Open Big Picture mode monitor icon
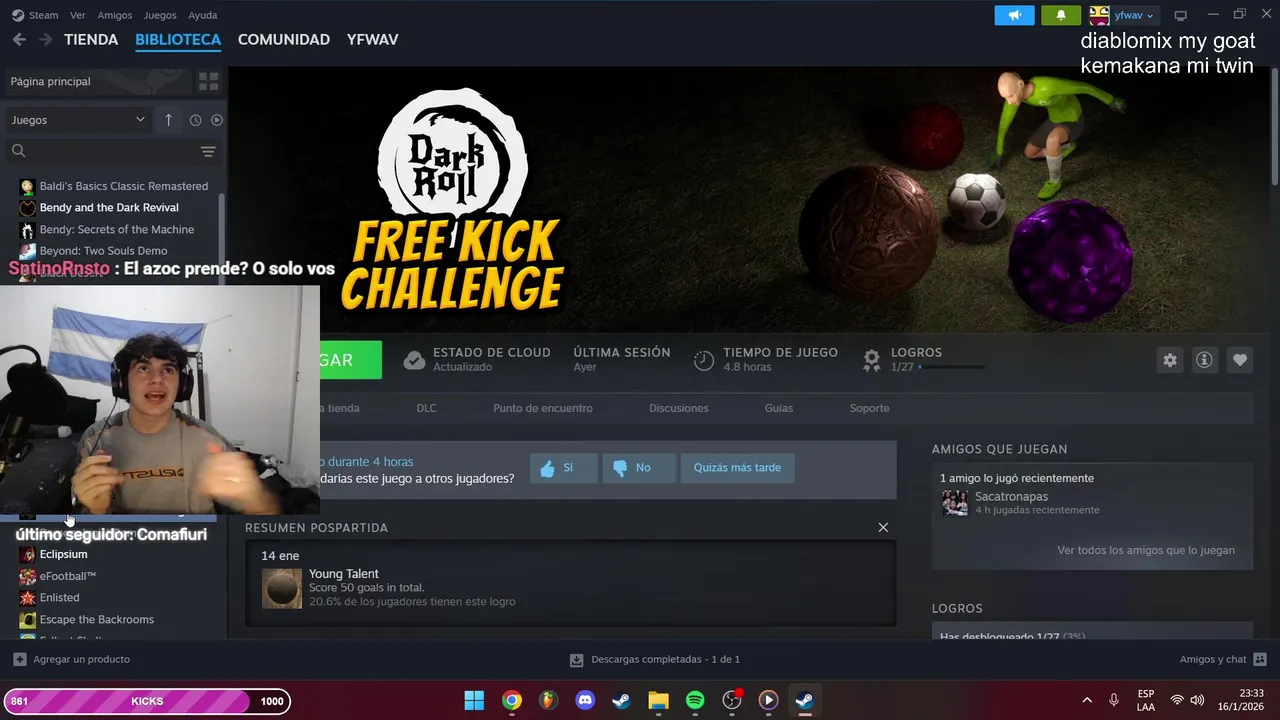Image resolution: width=1280 pixels, height=720 pixels. coord(1180,15)
